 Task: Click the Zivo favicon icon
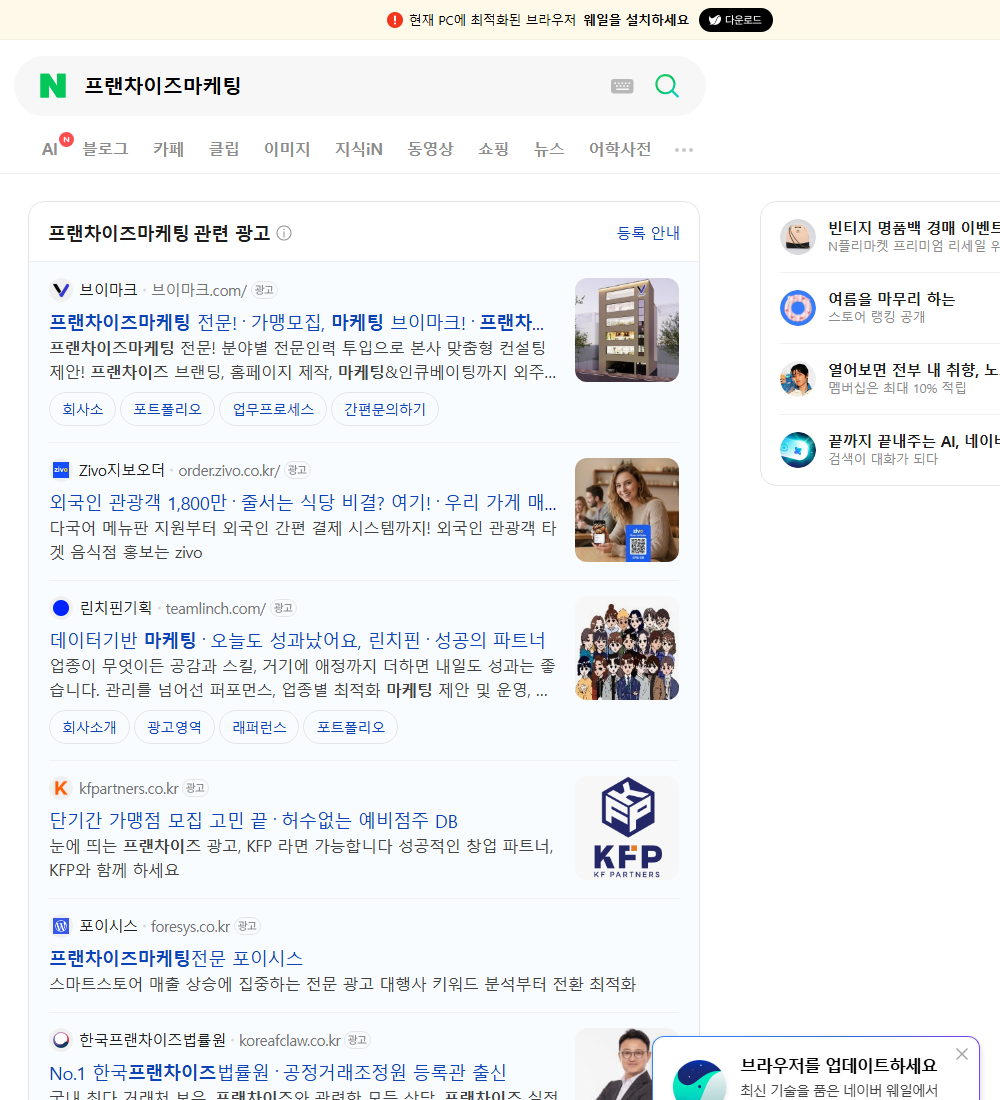(x=61, y=470)
